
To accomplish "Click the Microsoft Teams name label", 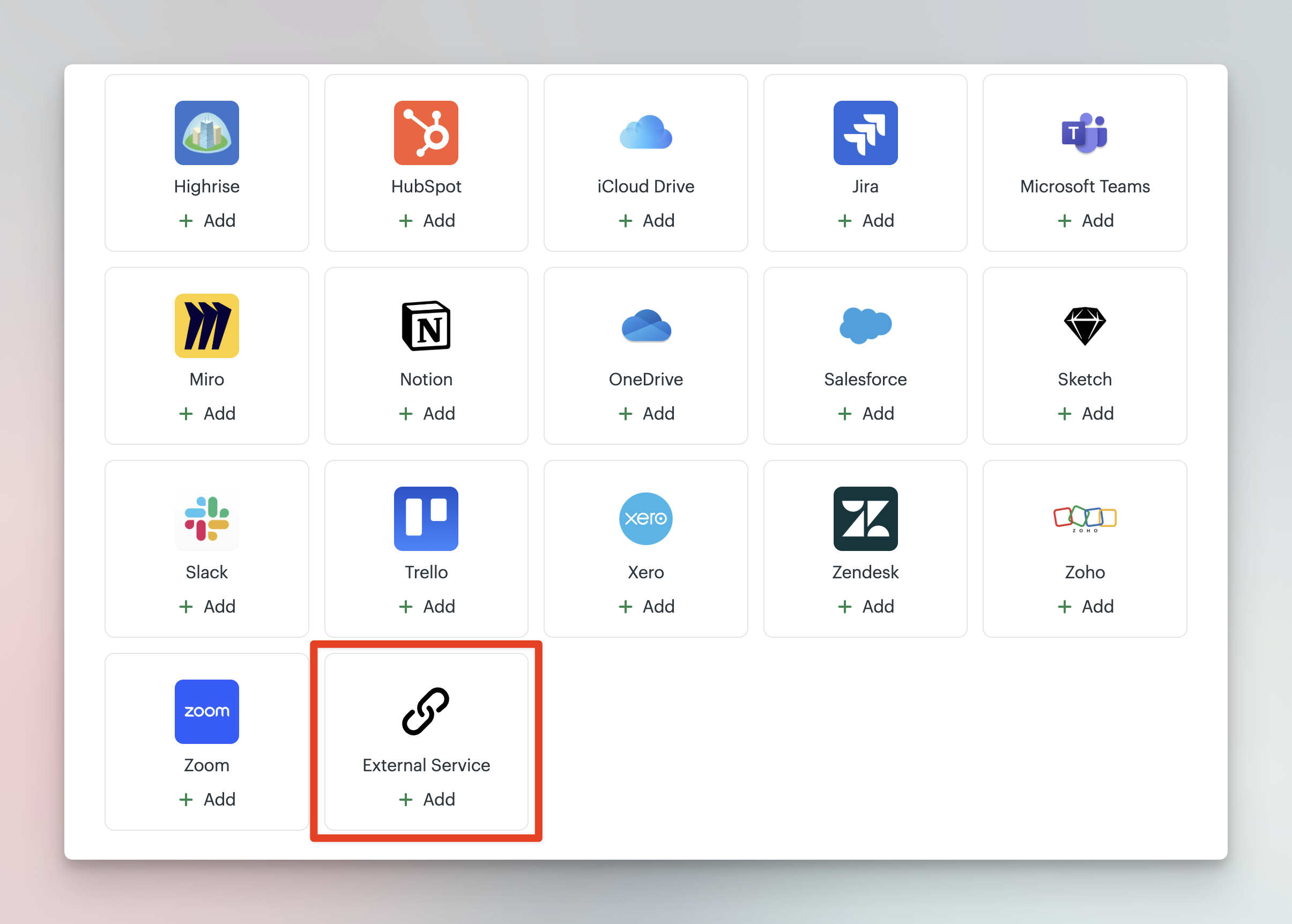I will (x=1084, y=186).
